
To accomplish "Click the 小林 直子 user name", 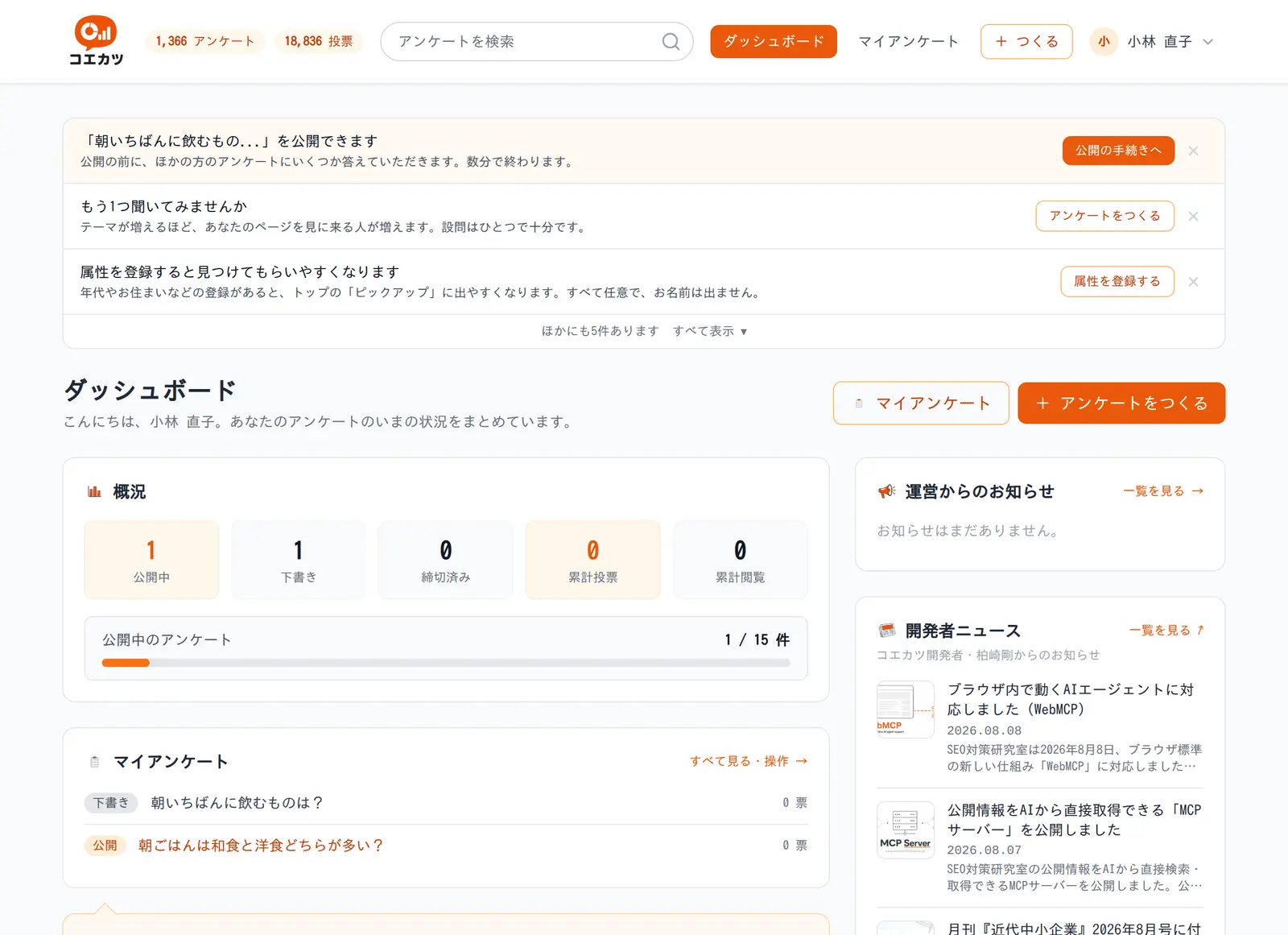I will click(x=1159, y=42).
